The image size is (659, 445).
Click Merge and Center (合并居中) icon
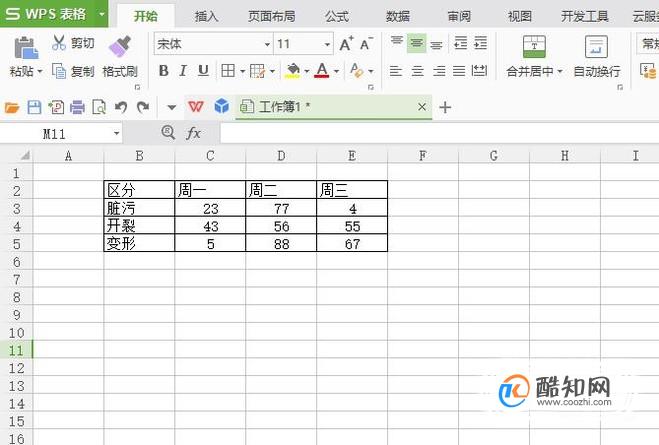click(534, 46)
